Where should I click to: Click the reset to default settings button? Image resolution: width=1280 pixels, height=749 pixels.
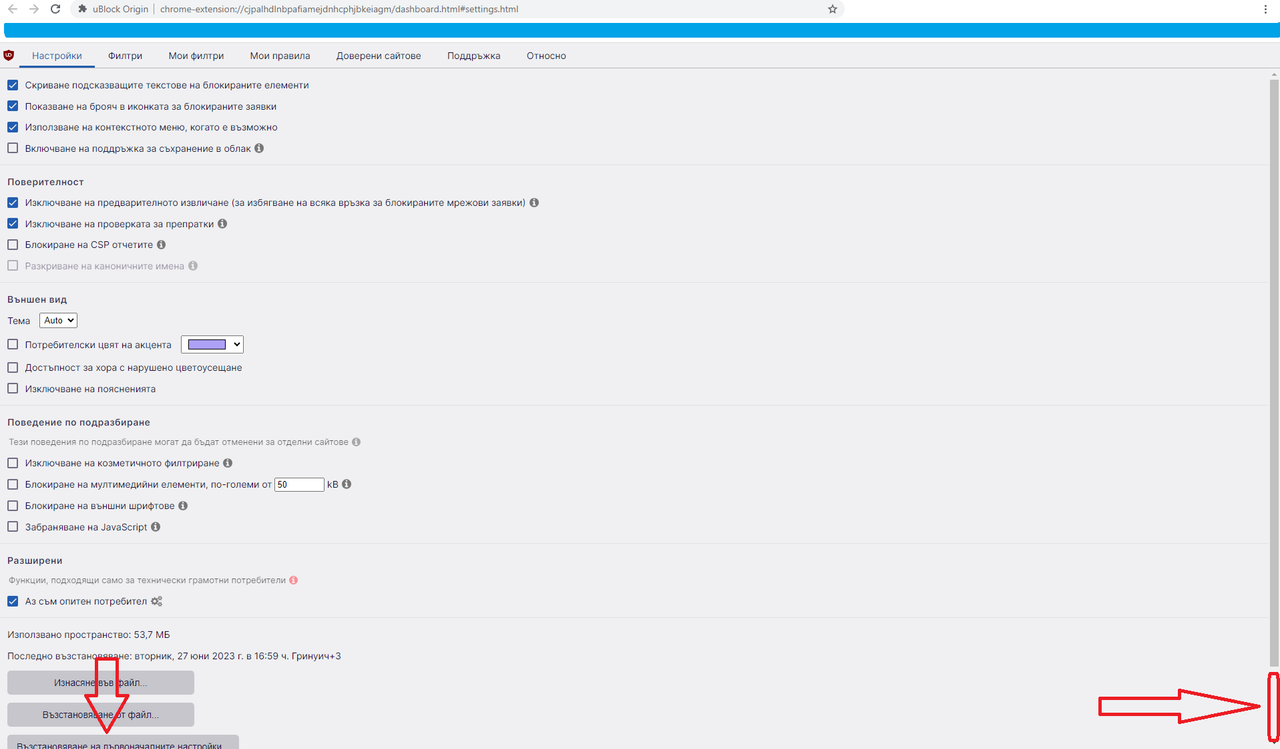[x=122, y=743]
